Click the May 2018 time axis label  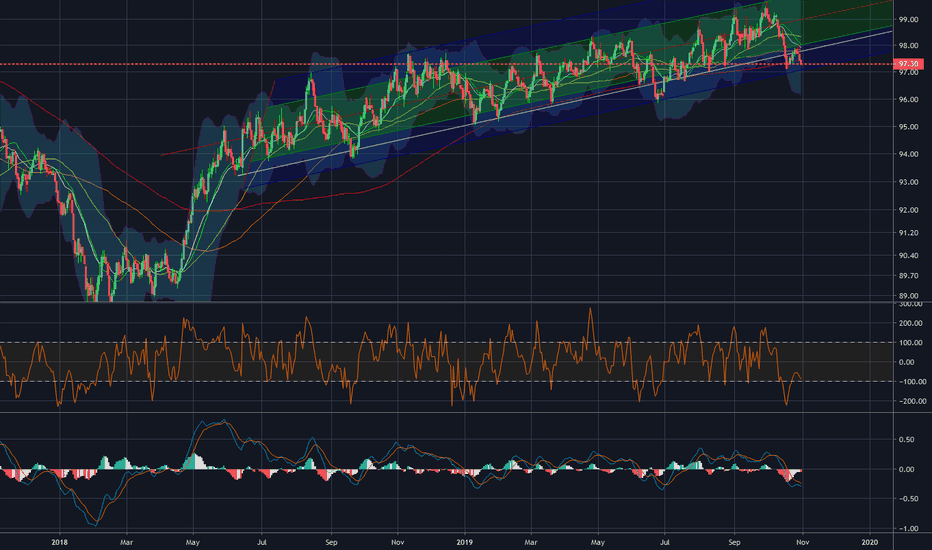193,542
